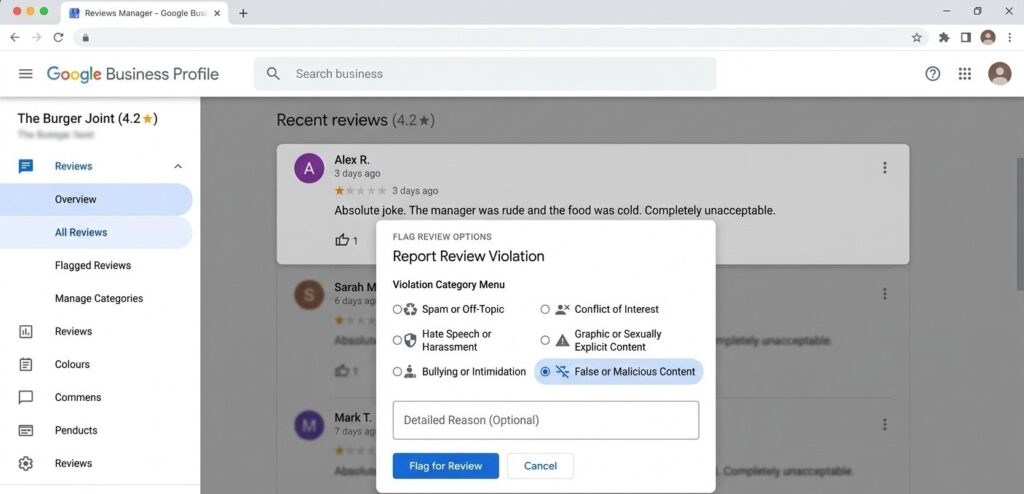The image size is (1024, 494).
Task: Close the Reviews Manager tab
Action: (x=217, y=13)
